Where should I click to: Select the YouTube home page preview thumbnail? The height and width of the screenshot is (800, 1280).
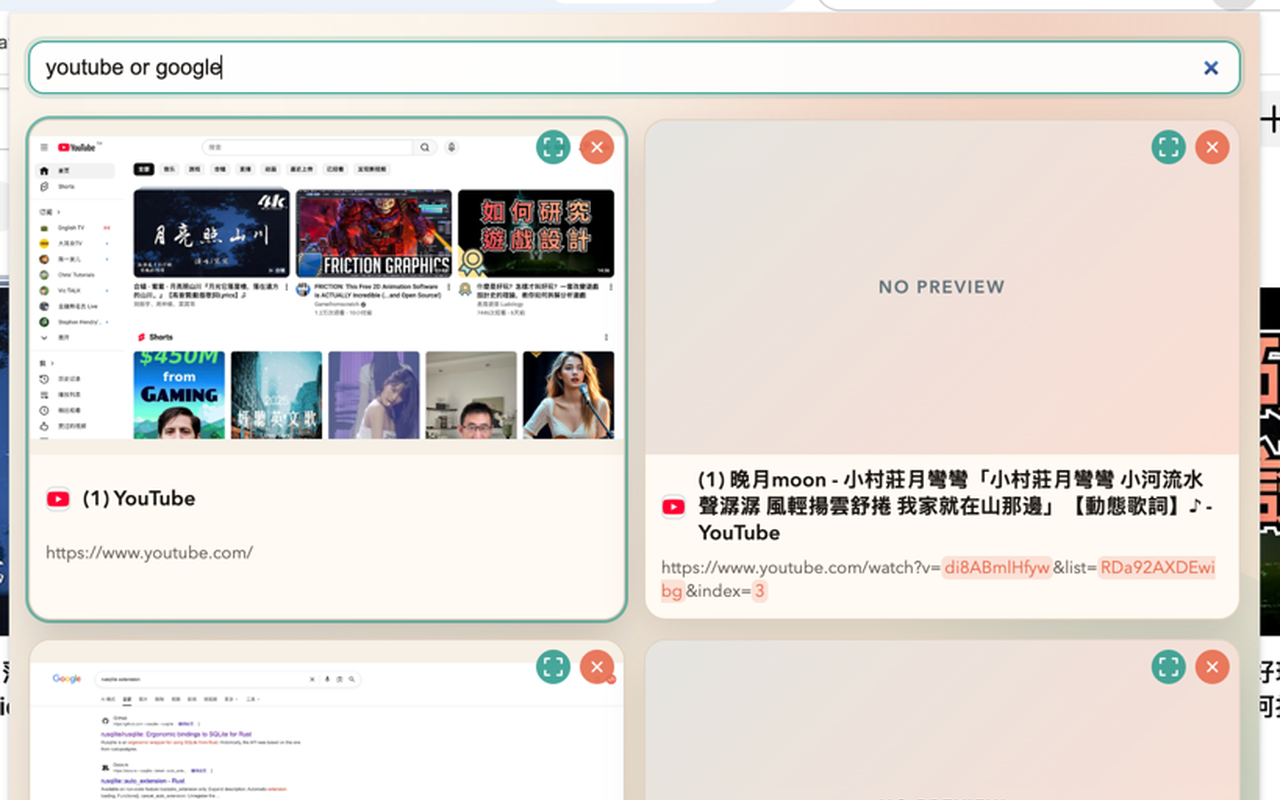click(327, 287)
